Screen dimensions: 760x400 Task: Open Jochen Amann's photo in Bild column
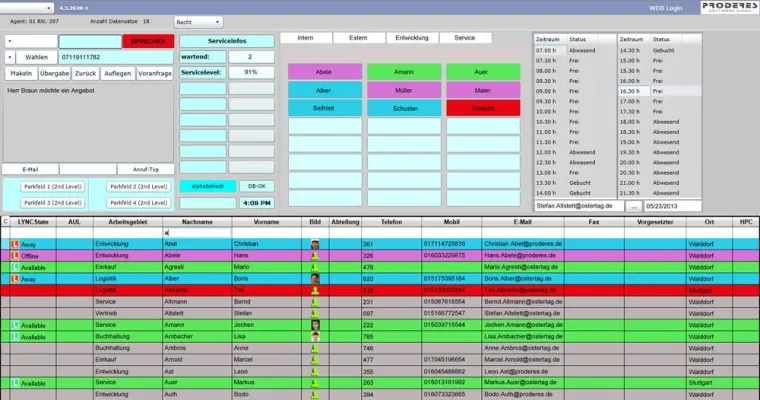click(315, 325)
